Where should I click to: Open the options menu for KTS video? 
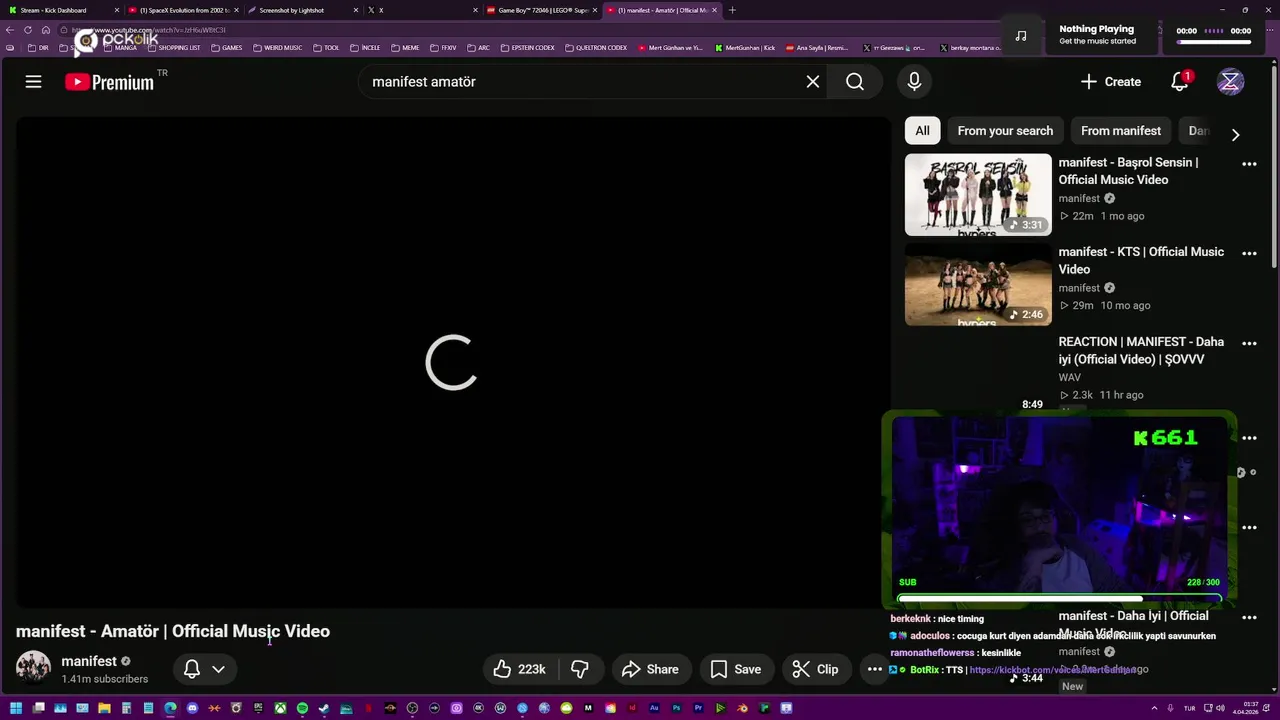click(x=1249, y=254)
